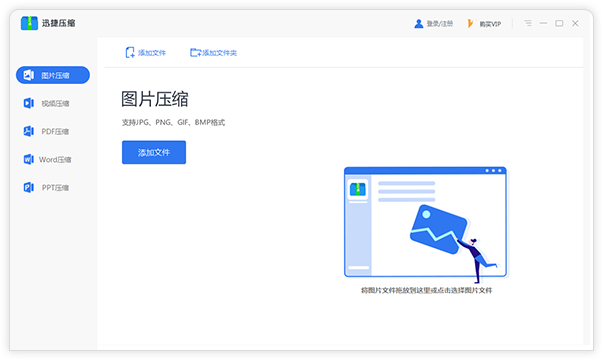Click the video compression icon in sidebar

[x=28, y=103]
